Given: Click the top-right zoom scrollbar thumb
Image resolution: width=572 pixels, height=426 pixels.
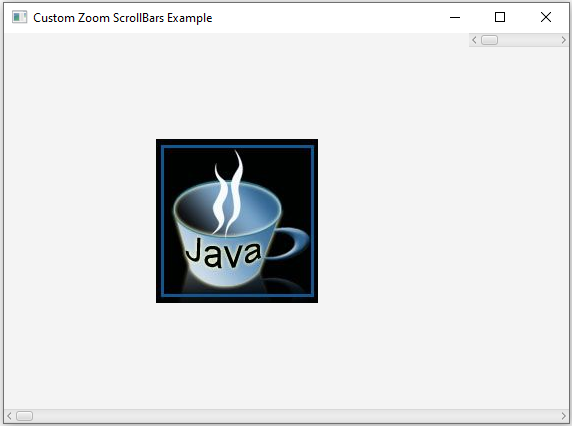Looking at the screenshot, I should [489, 40].
